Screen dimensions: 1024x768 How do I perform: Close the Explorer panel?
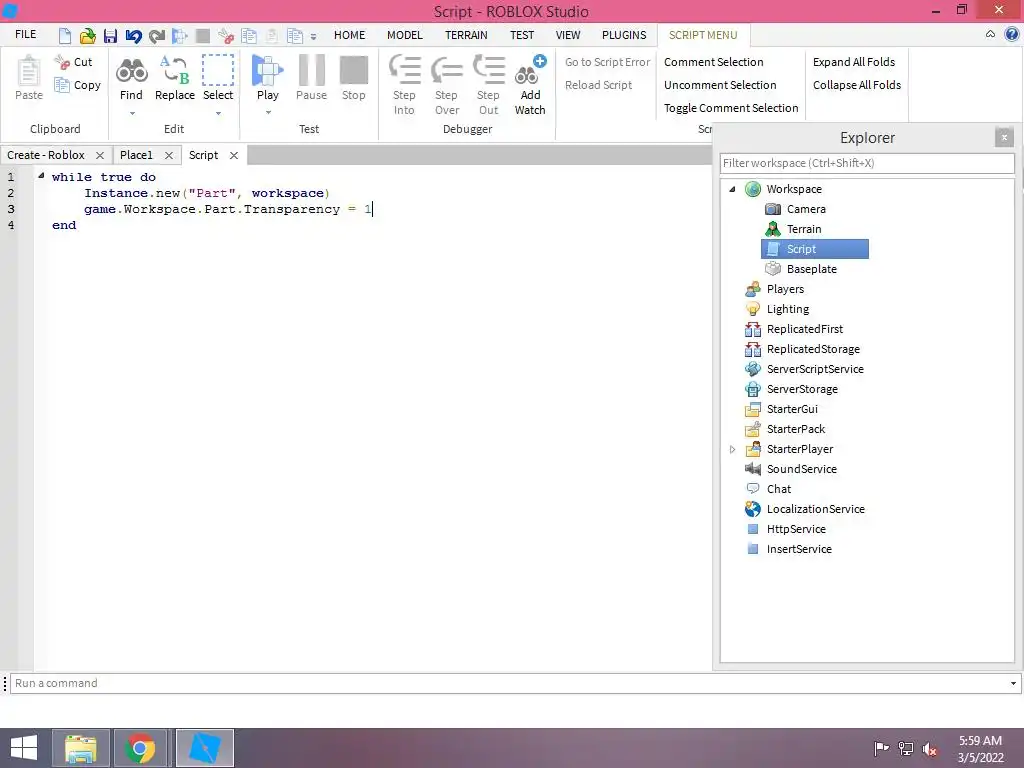pyautogui.click(x=1004, y=137)
